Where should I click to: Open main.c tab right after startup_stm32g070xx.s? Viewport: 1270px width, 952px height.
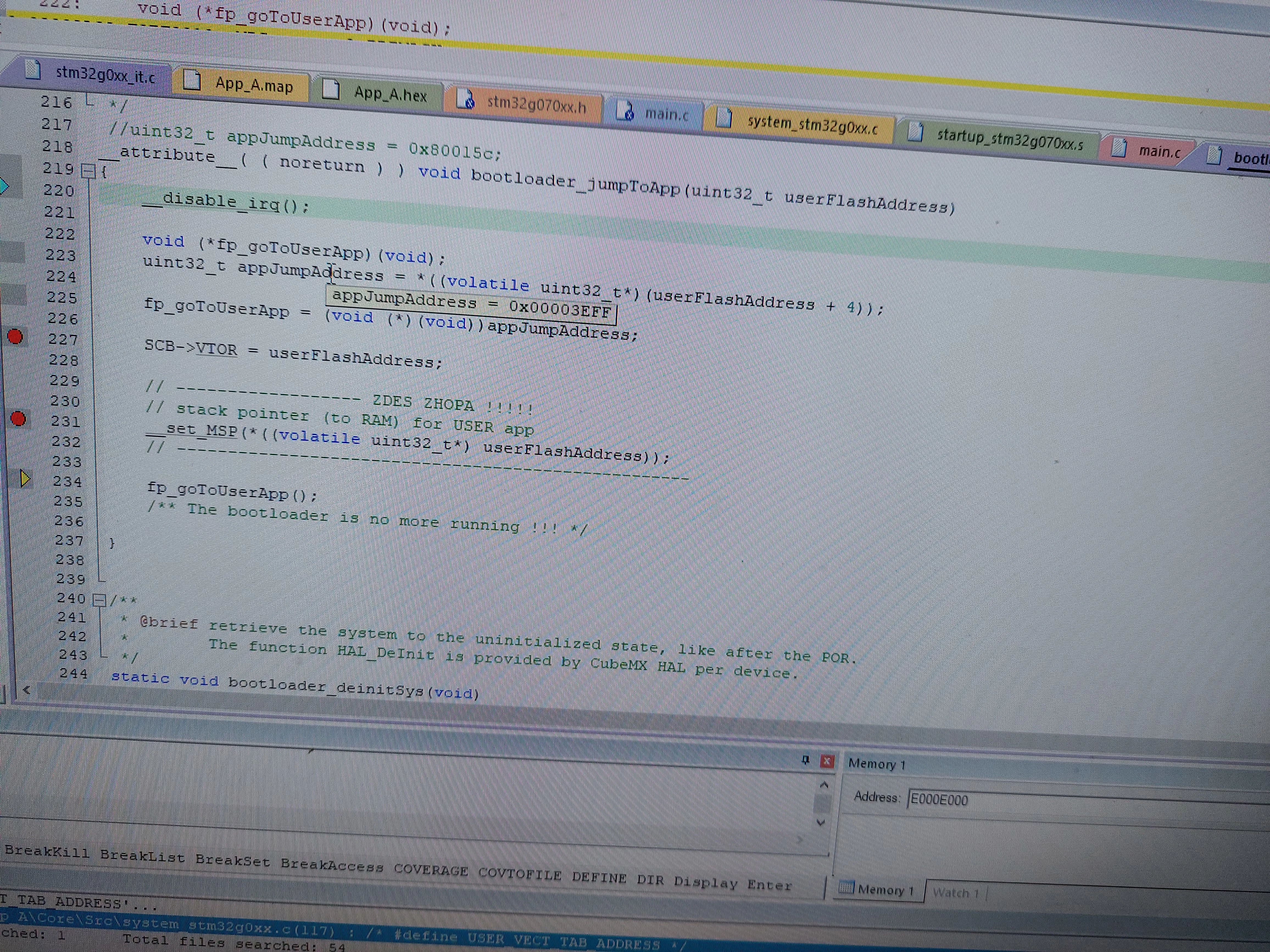coord(1147,149)
